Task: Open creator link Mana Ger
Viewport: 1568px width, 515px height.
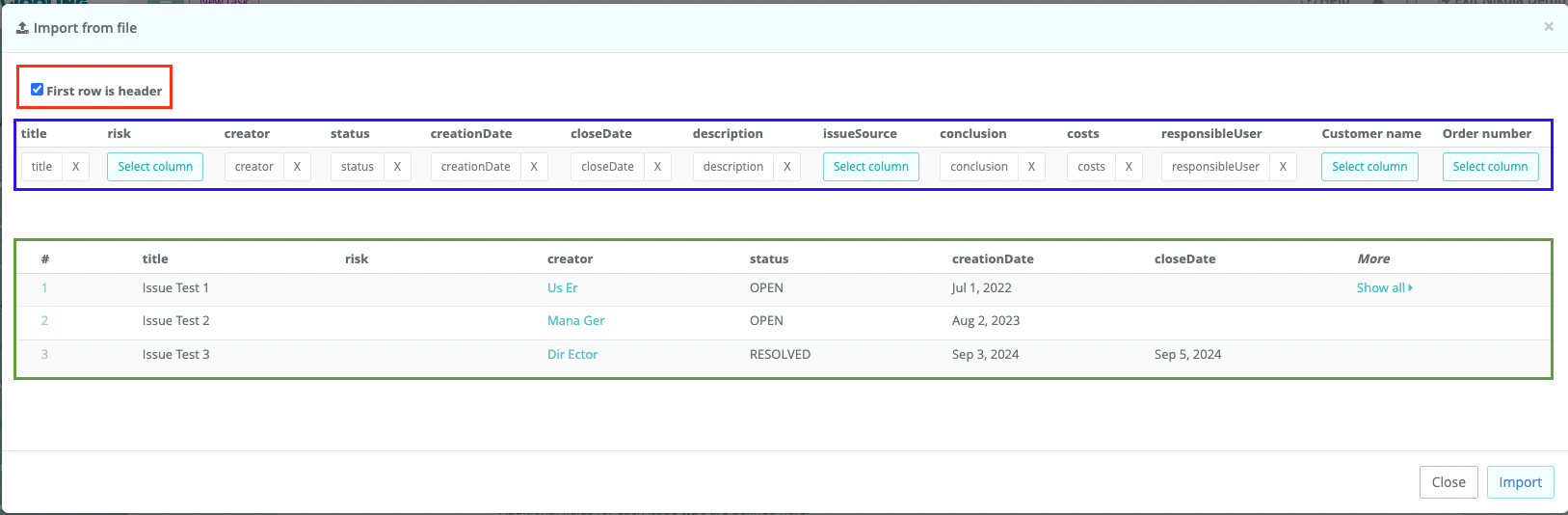Action: pos(576,320)
